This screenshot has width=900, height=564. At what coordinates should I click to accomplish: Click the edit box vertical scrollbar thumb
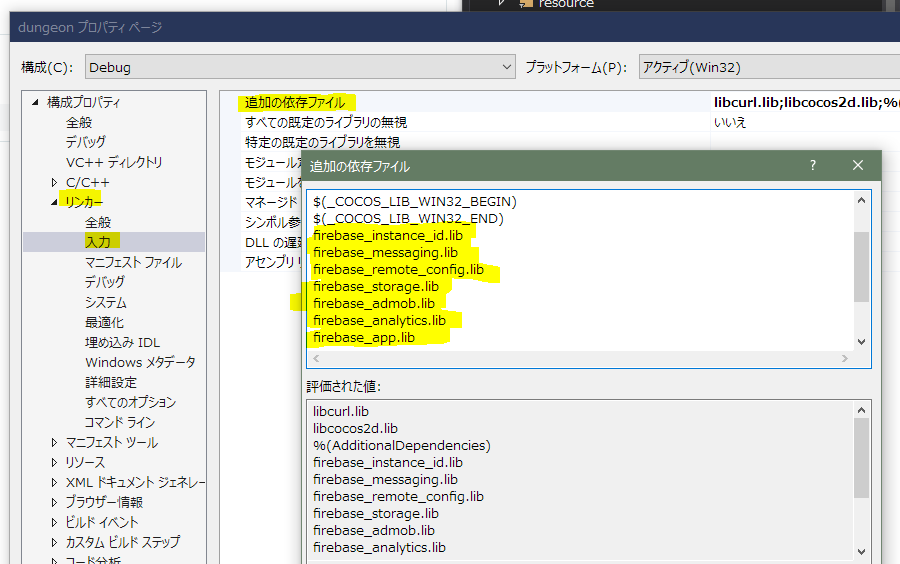[x=861, y=267]
